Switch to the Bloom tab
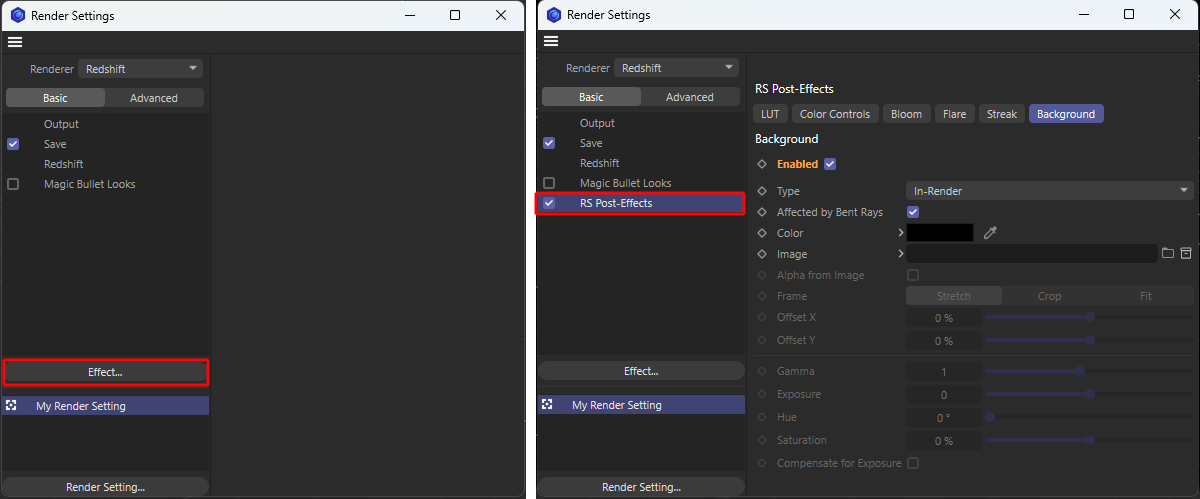This screenshot has height=499, width=1200. [906, 114]
